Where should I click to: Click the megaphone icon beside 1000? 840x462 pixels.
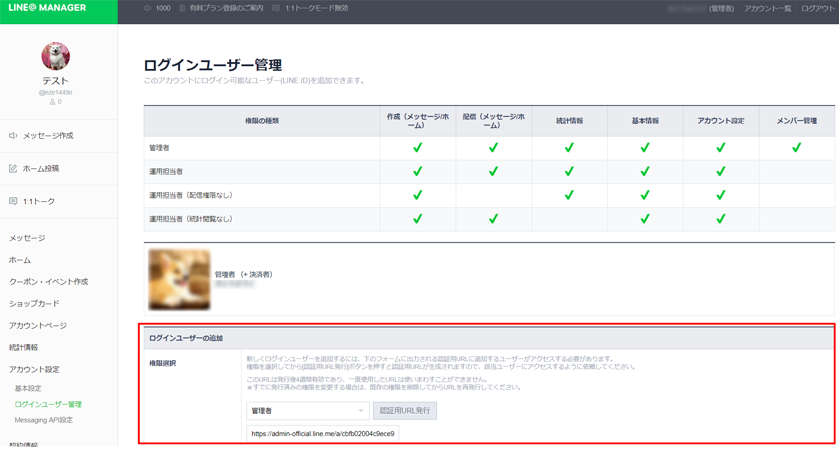pyautogui.click(x=148, y=9)
